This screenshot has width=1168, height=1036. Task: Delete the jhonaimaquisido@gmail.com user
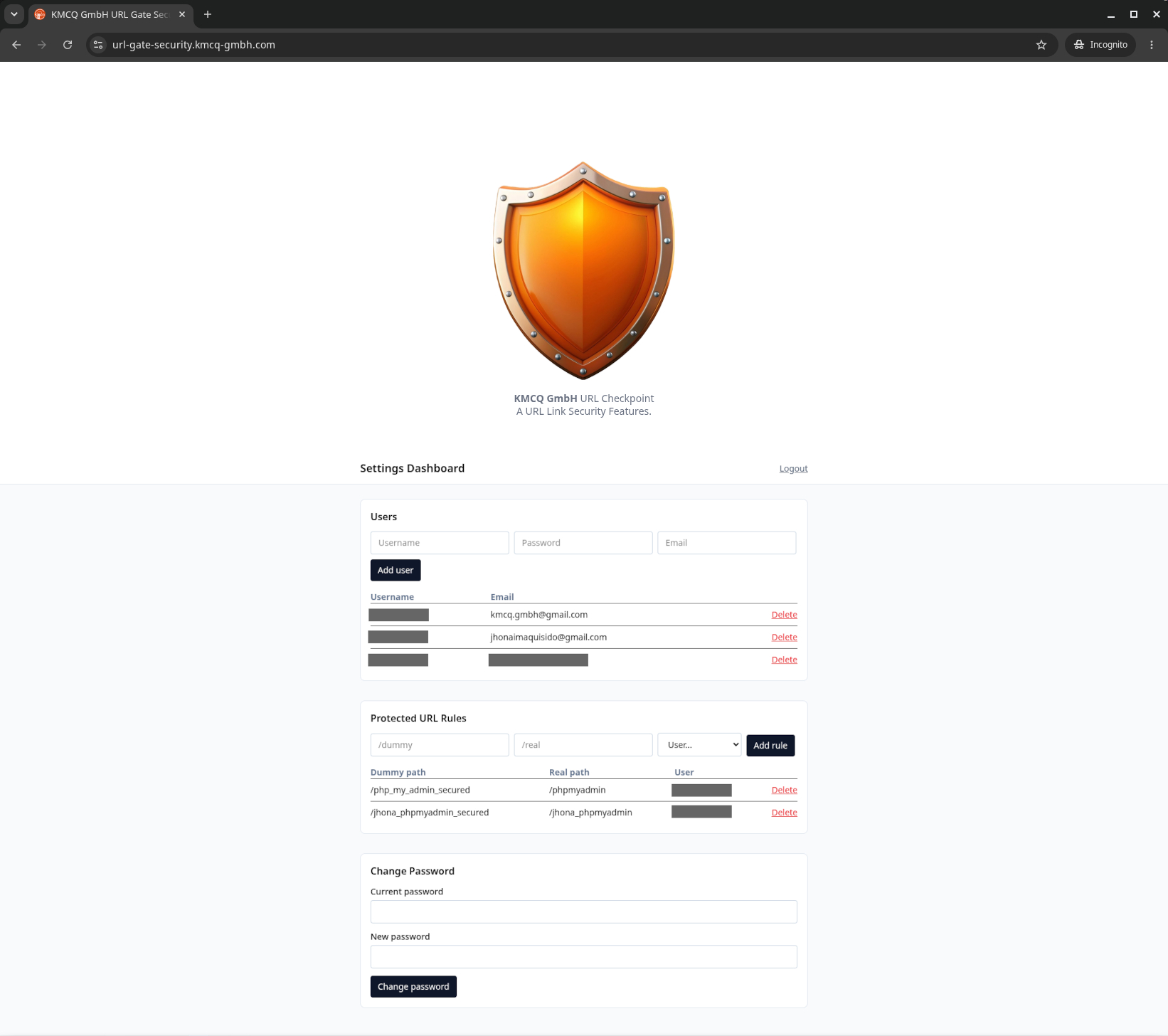pyautogui.click(x=784, y=638)
